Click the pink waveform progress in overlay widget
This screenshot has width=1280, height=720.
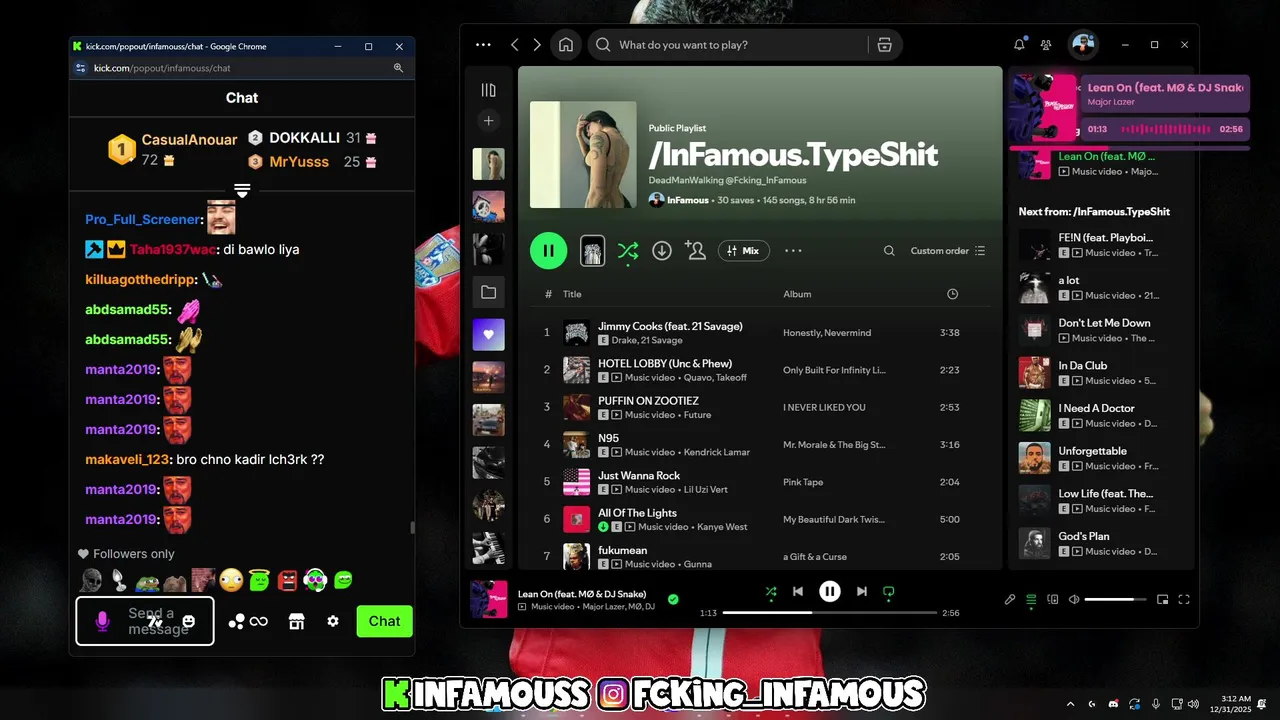1164,129
